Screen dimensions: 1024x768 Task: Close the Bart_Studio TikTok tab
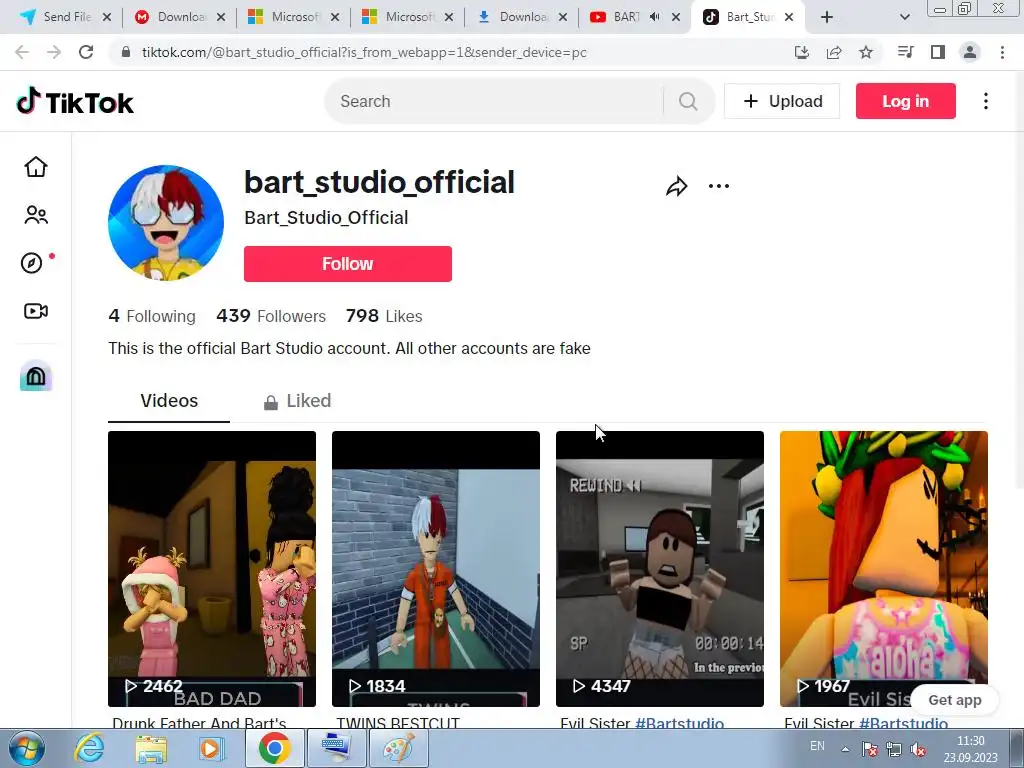pos(789,17)
